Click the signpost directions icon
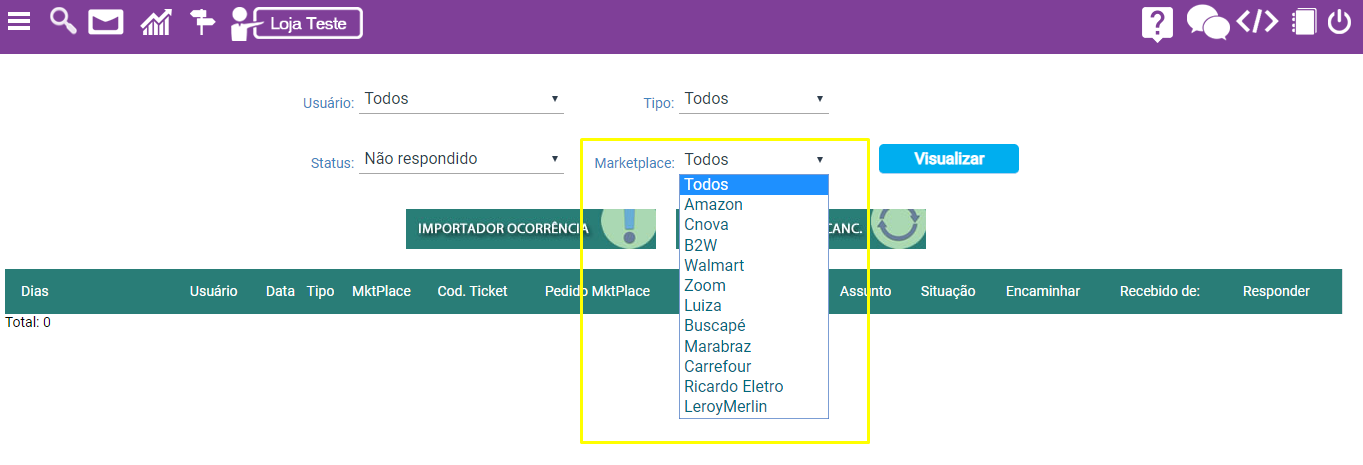Image resolution: width=1363 pixels, height=465 pixels. [202, 21]
